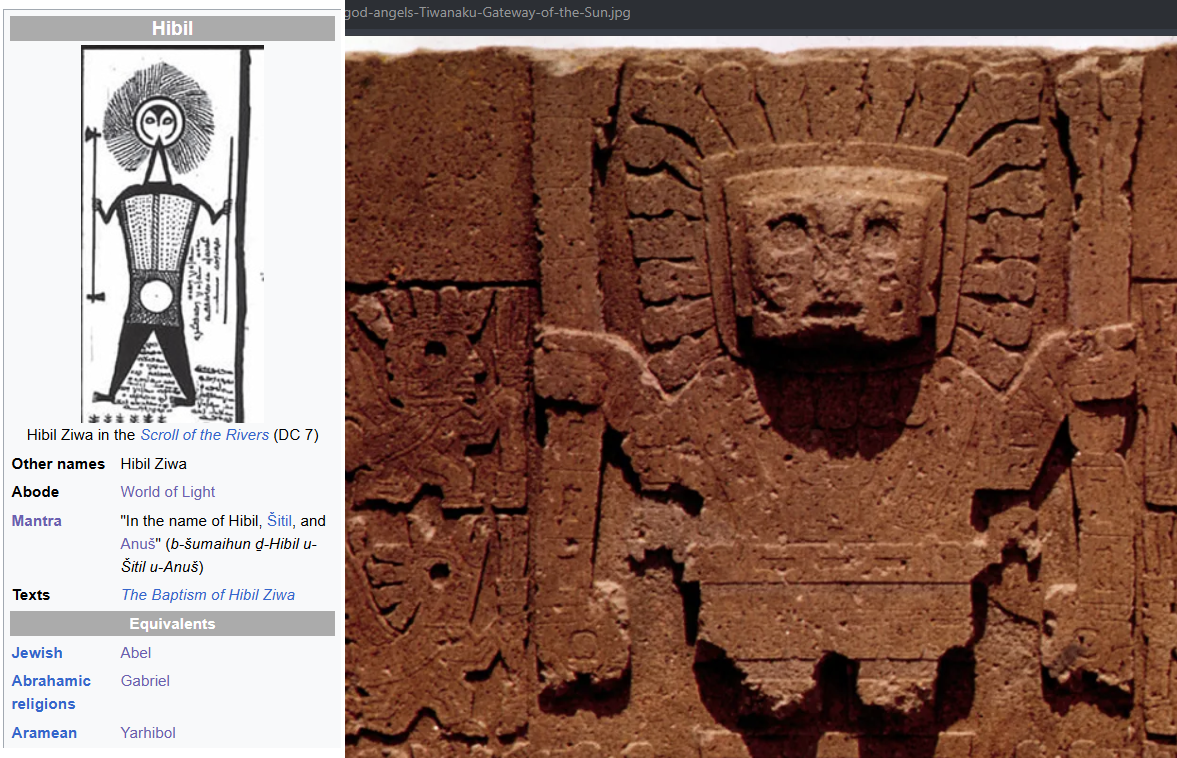Open The Baptism of Hibil Ziwa link
Viewport: 1177px width, 758px height.
pos(208,595)
